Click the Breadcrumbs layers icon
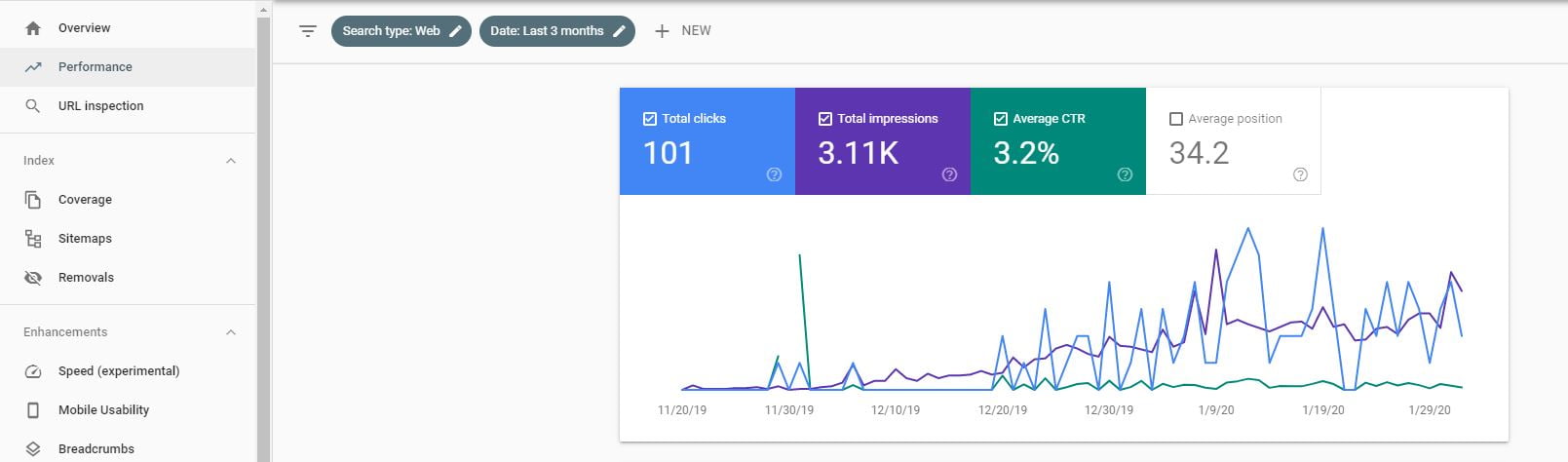The image size is (1568, 462). [x=33, y=449]
